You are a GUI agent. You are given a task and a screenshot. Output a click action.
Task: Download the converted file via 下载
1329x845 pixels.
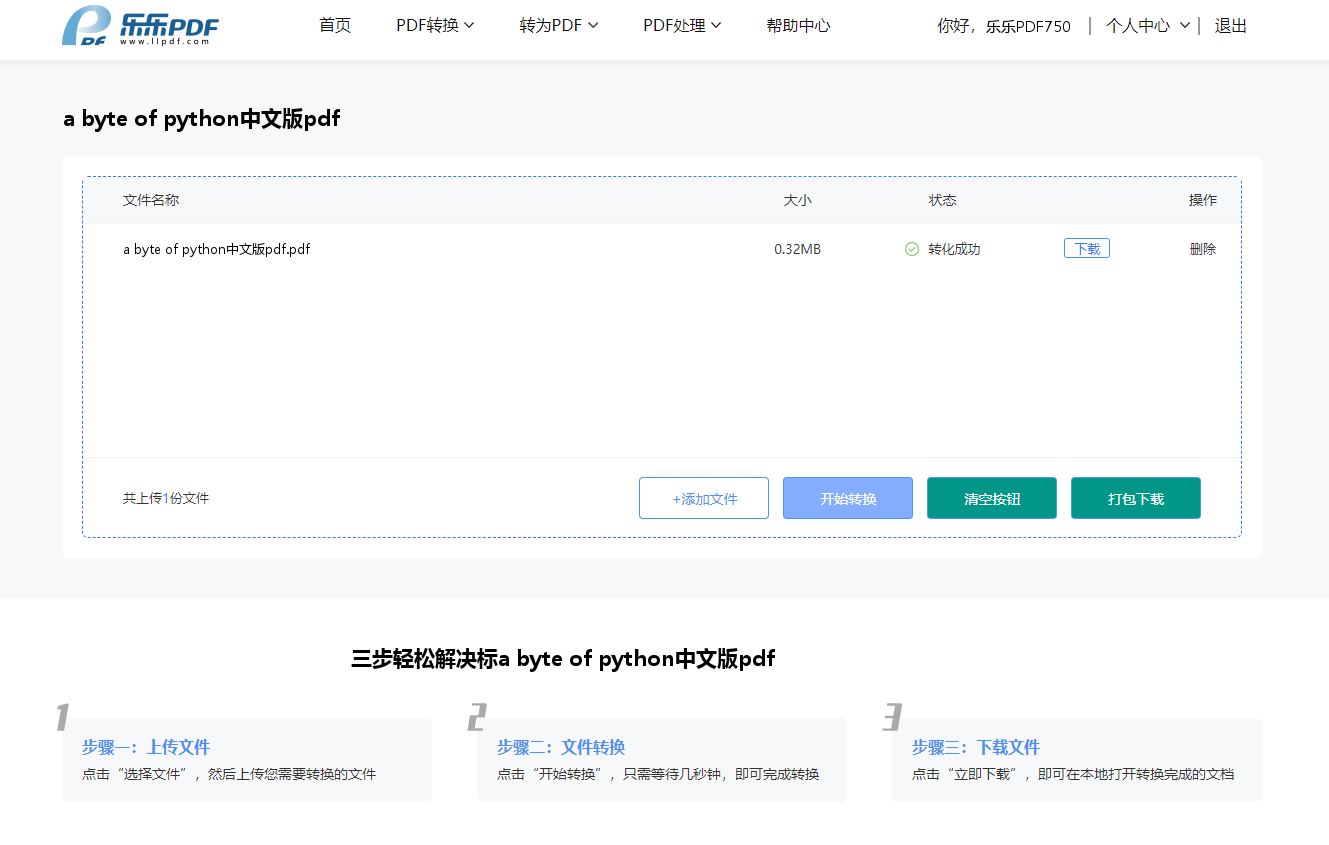coord(1087,249)
